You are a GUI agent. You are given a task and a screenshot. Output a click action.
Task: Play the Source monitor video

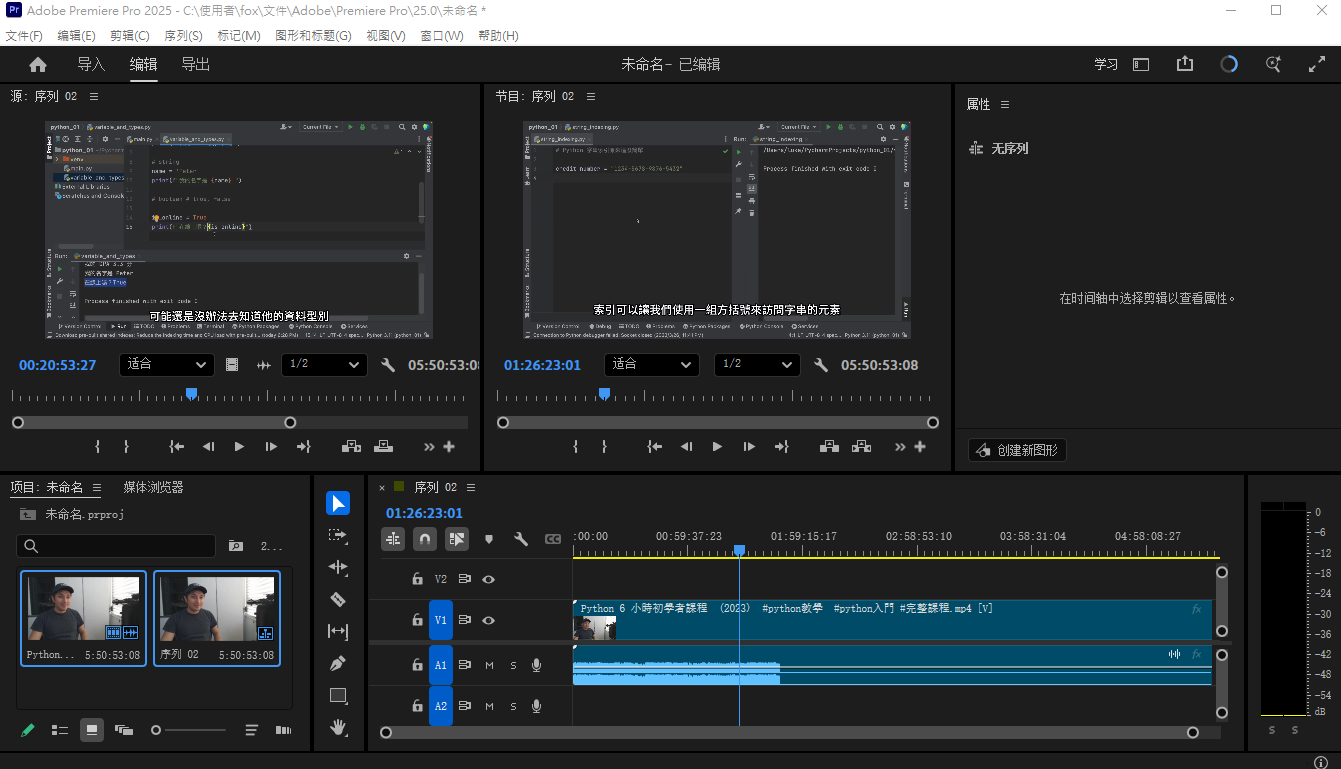(239, 447)
